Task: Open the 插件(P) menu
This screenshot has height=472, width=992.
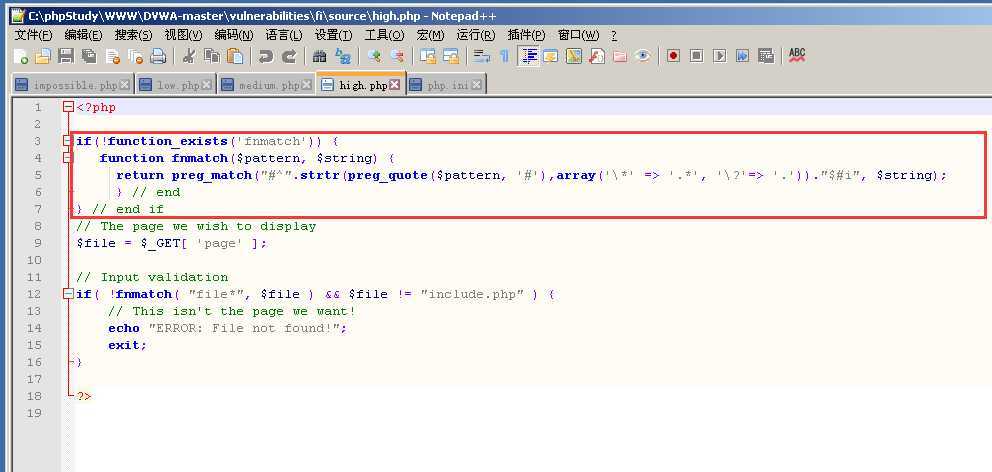Action: (526, 35)
